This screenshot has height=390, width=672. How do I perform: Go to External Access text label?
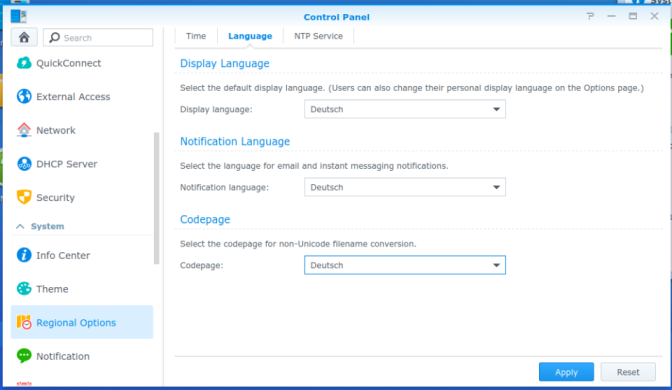[73, 97]
